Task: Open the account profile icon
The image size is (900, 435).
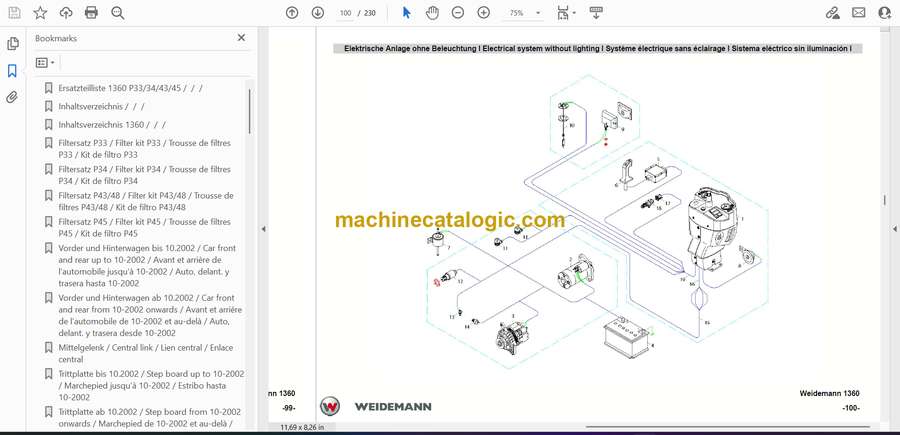Action: pos(885,13)
